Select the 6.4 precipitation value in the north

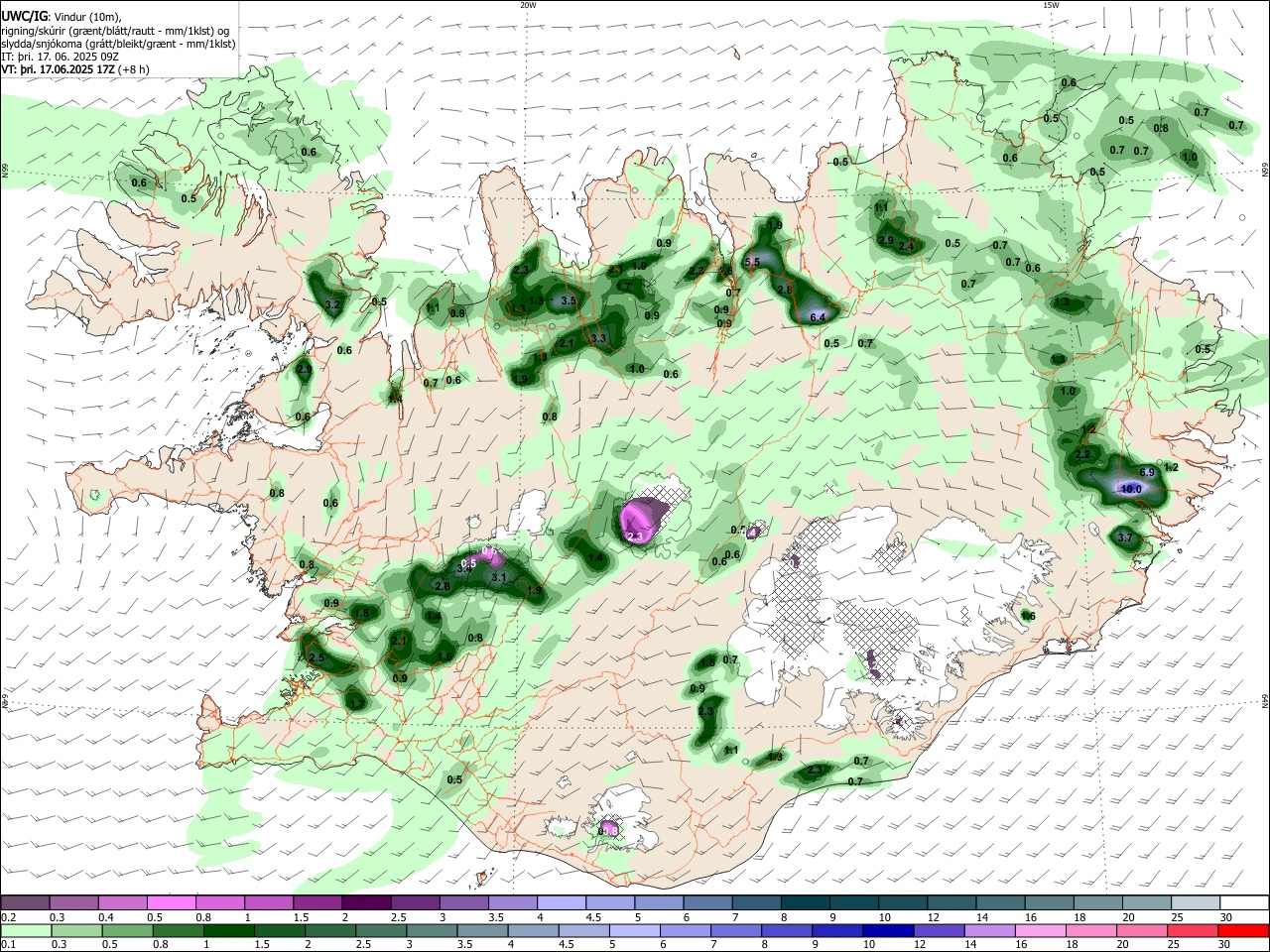(x=819, y=317)
